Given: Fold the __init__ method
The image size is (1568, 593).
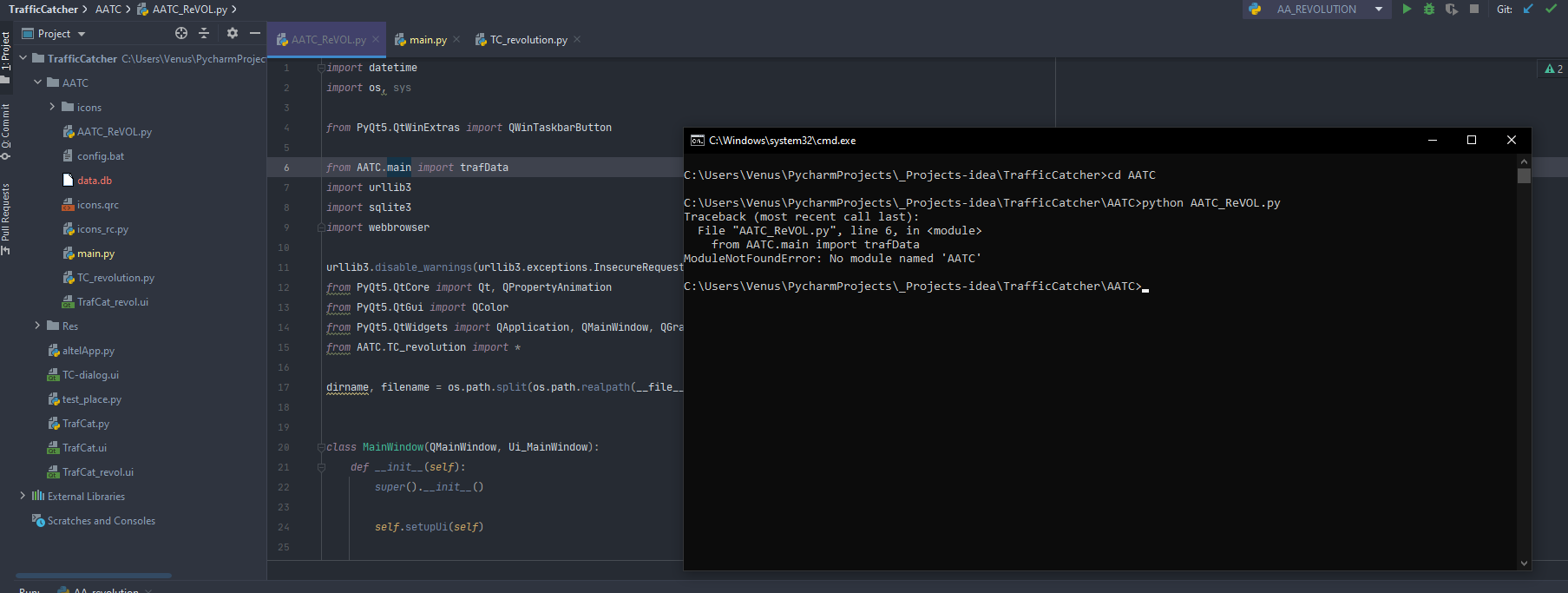Looking at the screenshot, I should click(x=321, y=467).
